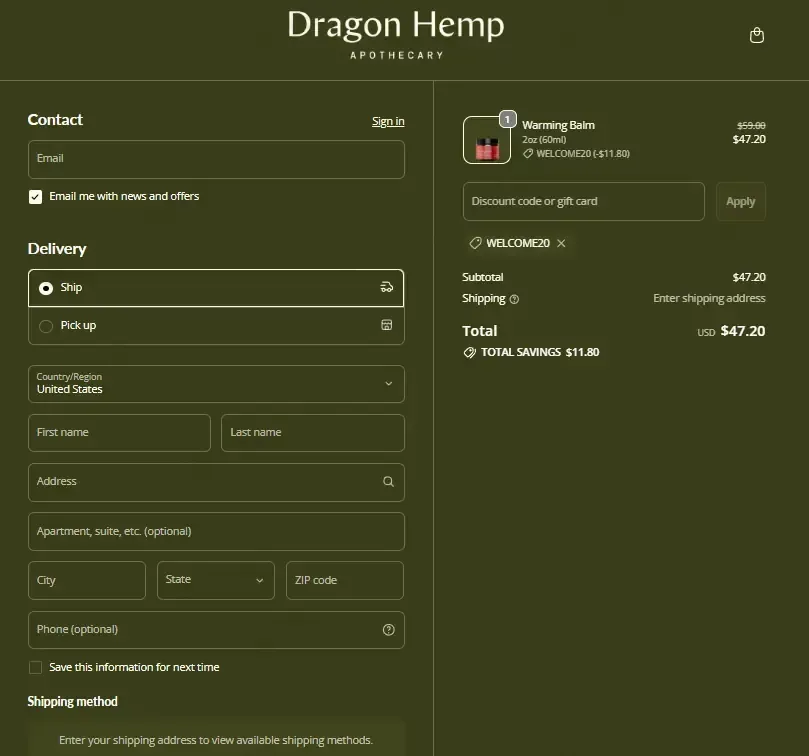Remove the WELCOME20 discount code
The width and height of the screenshot is (809, 756).
561,244
